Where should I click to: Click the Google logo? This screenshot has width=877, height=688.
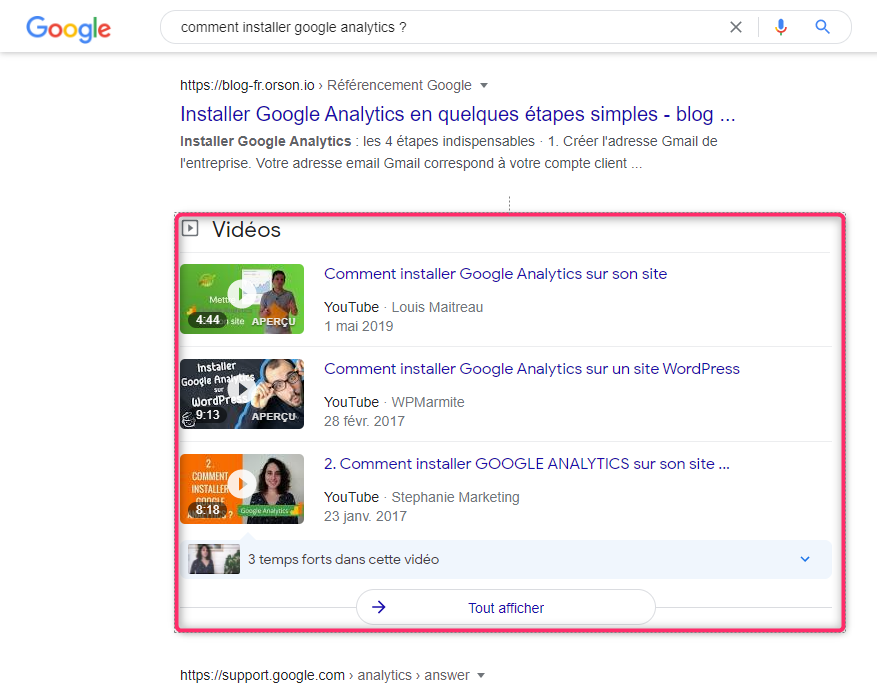pyautogui.click(x=68, y=29)
